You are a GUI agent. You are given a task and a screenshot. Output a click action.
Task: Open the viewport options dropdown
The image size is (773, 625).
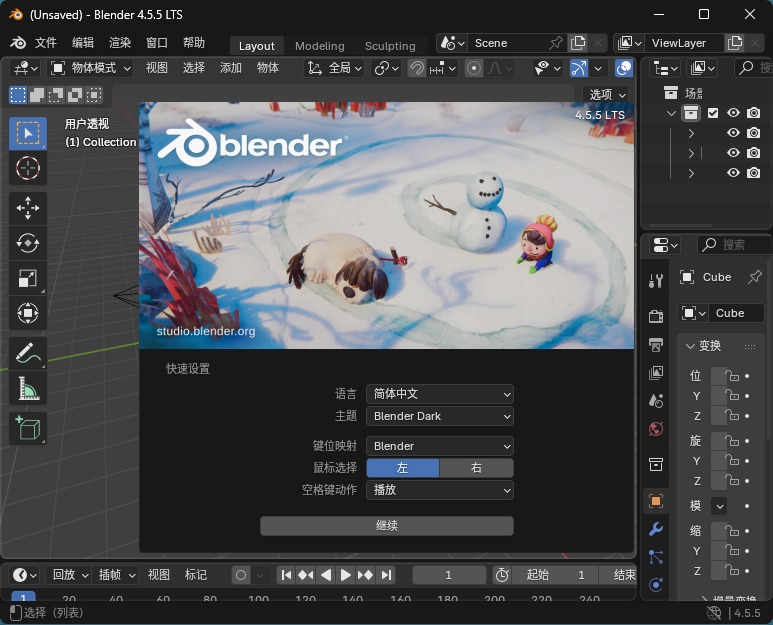[x=608, y=94]
